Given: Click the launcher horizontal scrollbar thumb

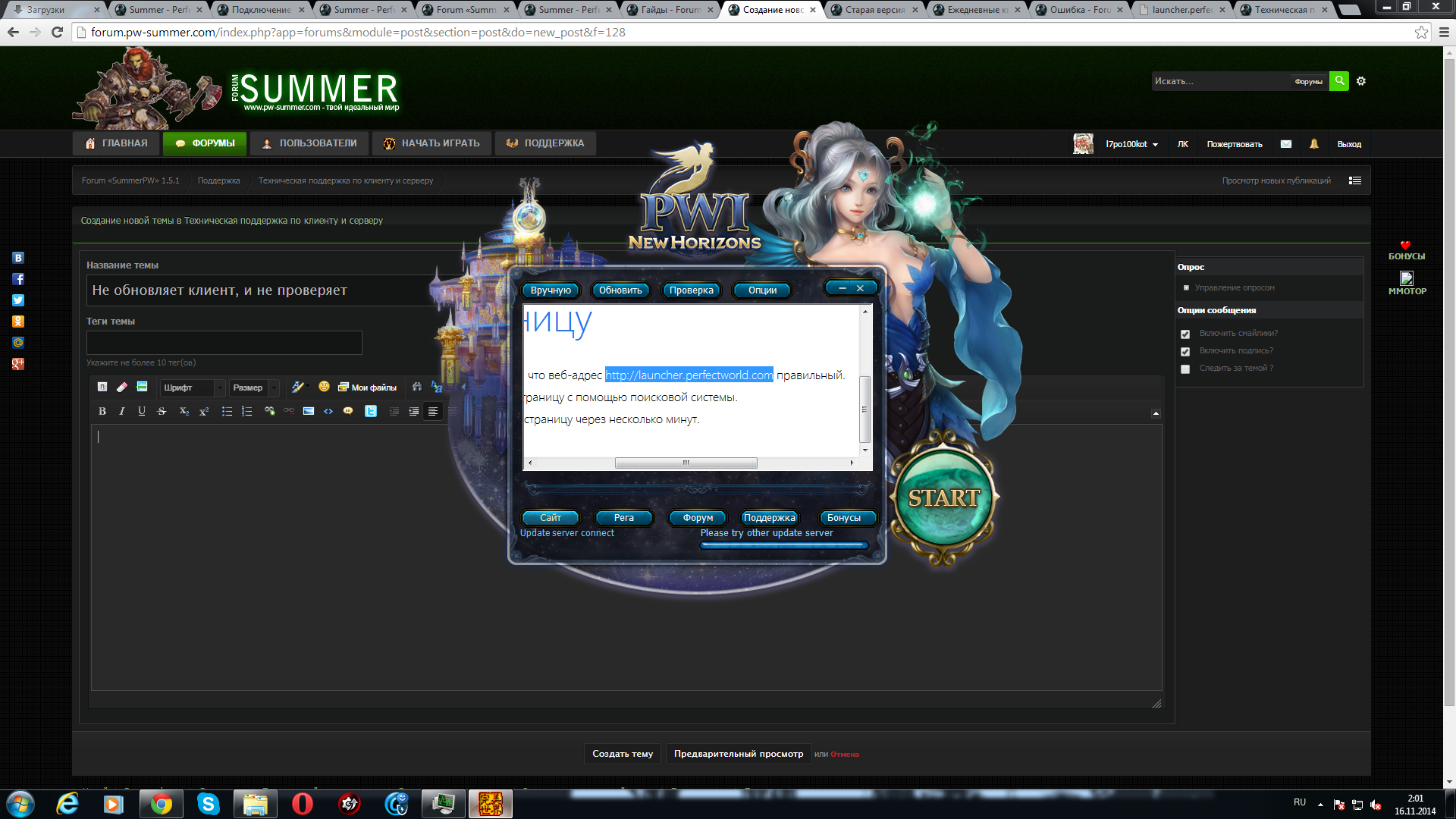Looking at the screenshot, I should (686, 463).
